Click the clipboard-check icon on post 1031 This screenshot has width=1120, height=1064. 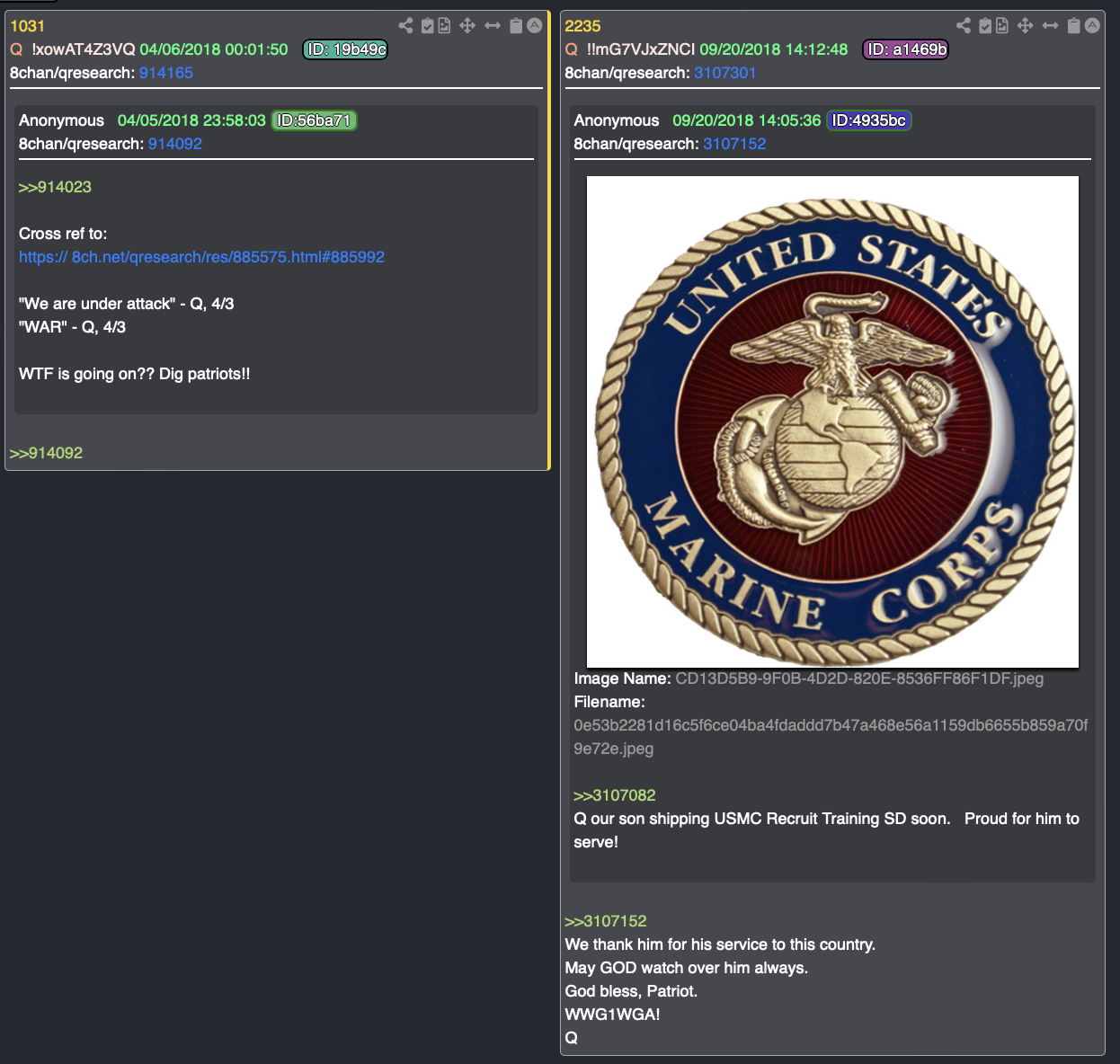coord(428,25)
